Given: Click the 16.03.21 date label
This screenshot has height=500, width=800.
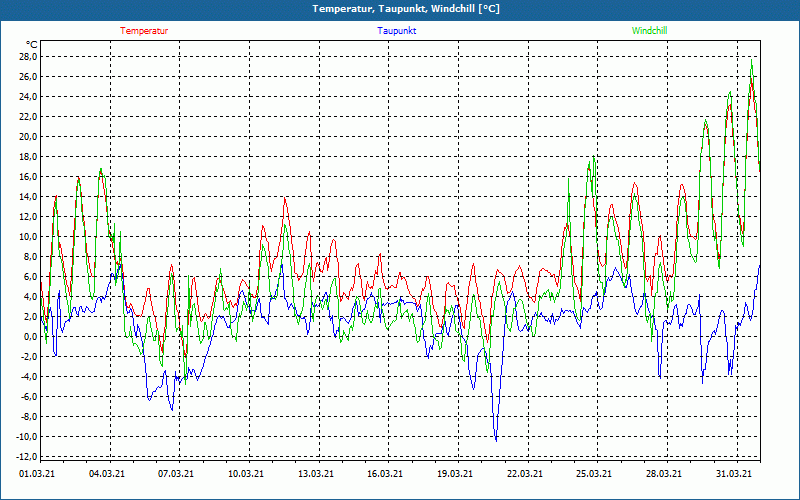Looking at the screenshot, I should 385,473.
